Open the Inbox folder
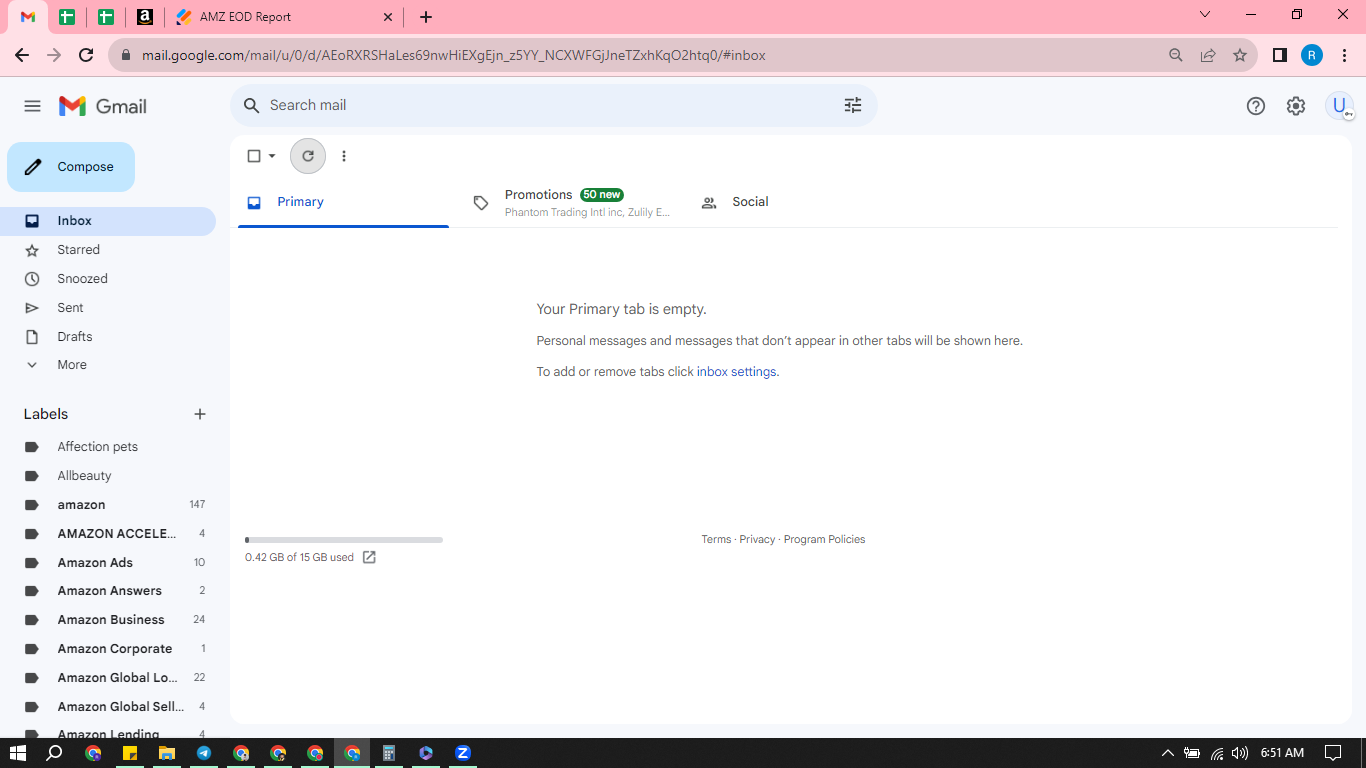The width and height of the screenshot is (1366, 768). tap(108, 221)
